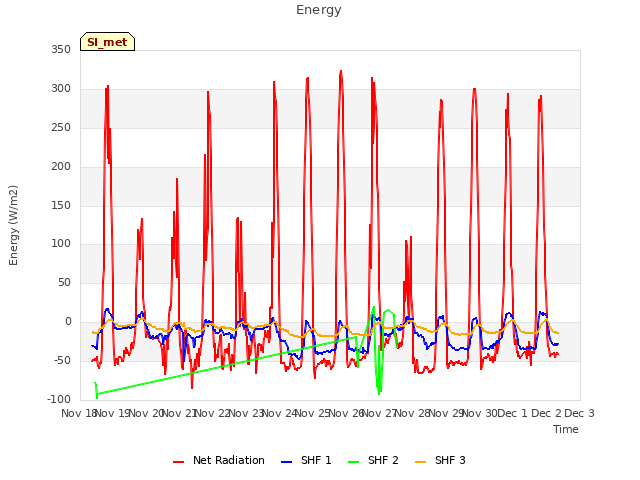This screenshot has height=480, width=640.
Task: Click the 50 y-axis tick label
Action: pos(64,282)
